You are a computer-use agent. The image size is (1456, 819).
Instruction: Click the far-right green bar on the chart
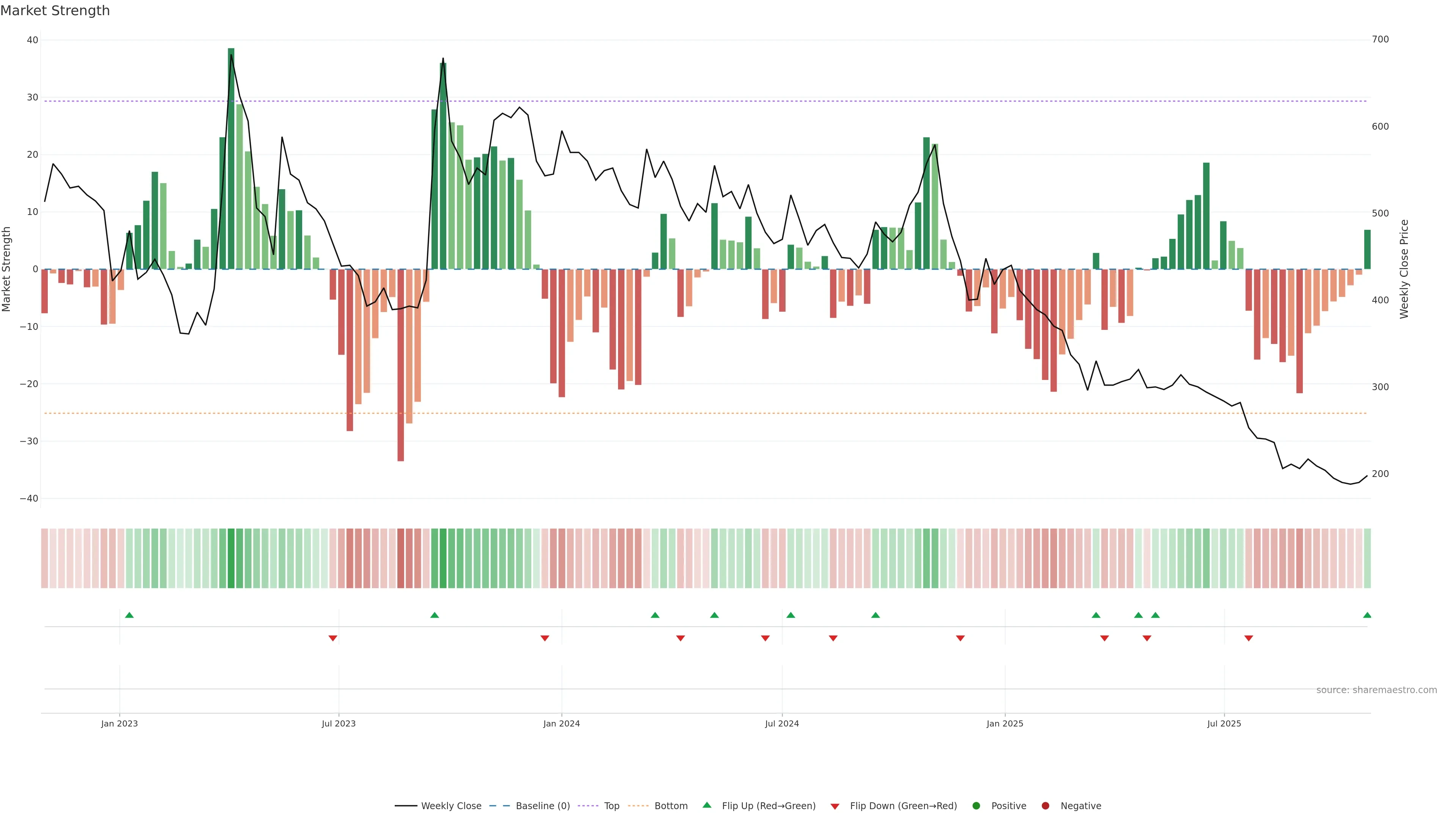[x=1367, y=249]
